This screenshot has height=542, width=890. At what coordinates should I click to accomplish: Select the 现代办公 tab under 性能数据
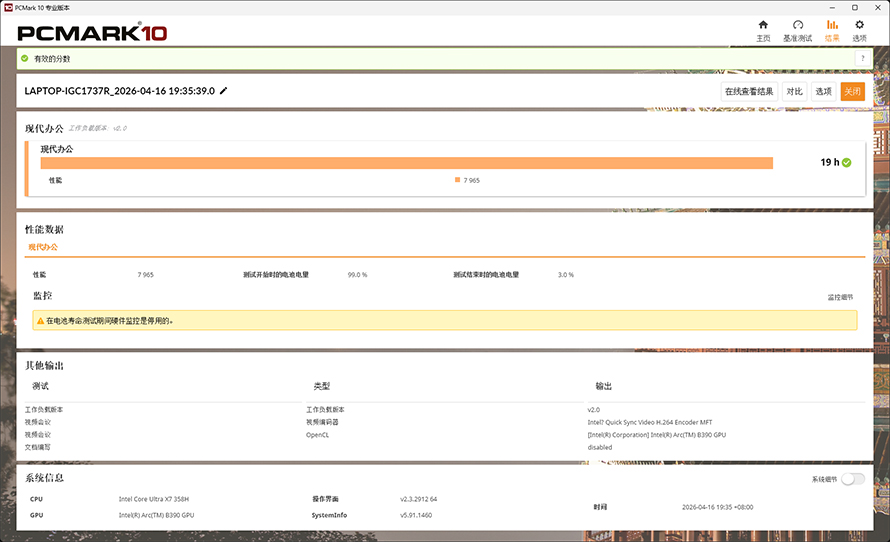43,247
